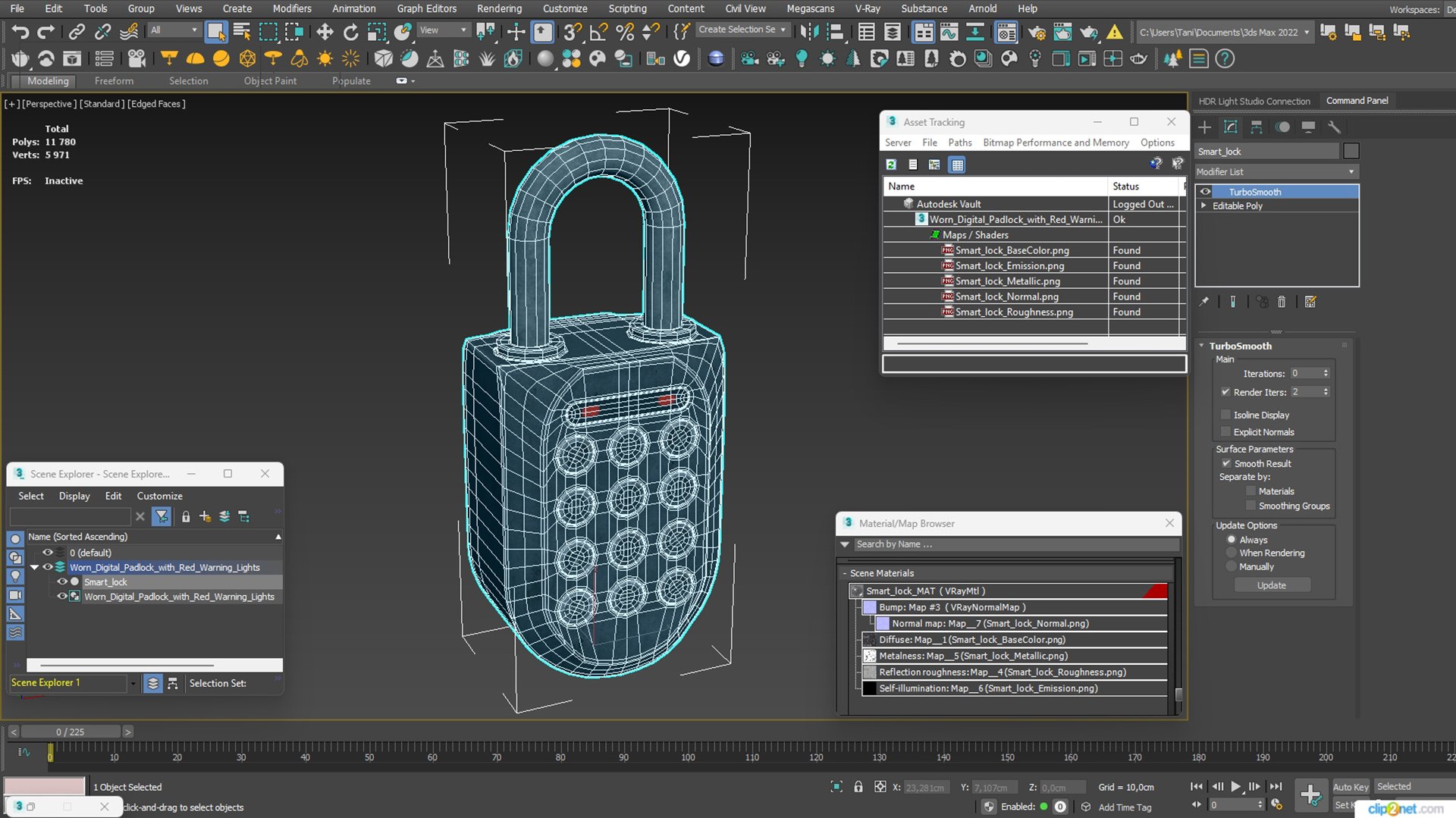Select the When Rendering update option
1456x818 pixels.
[x=1231, y=553]
